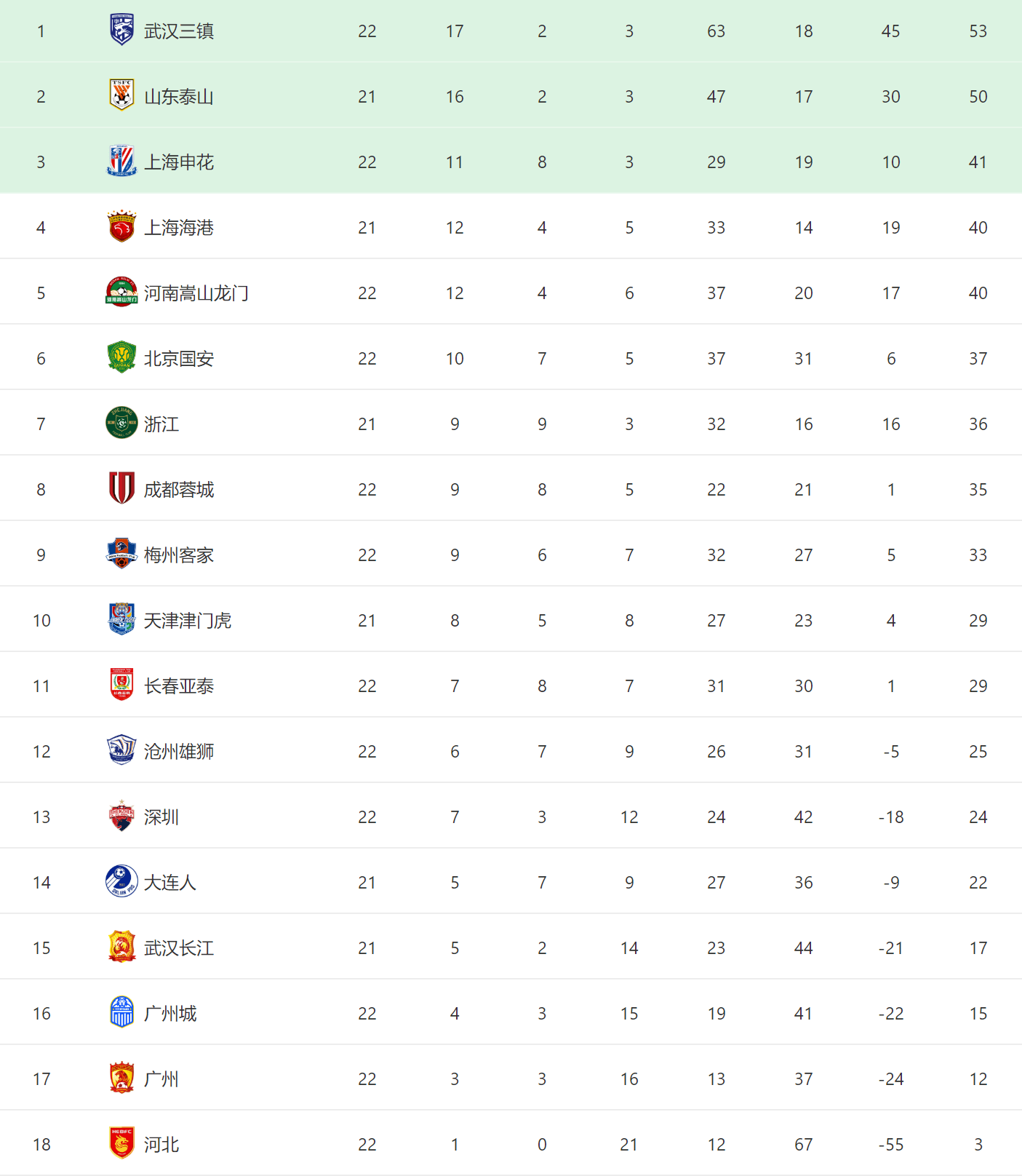
Task: Click the 武汉三镇 team crest icon
Action: click(121, 31)
